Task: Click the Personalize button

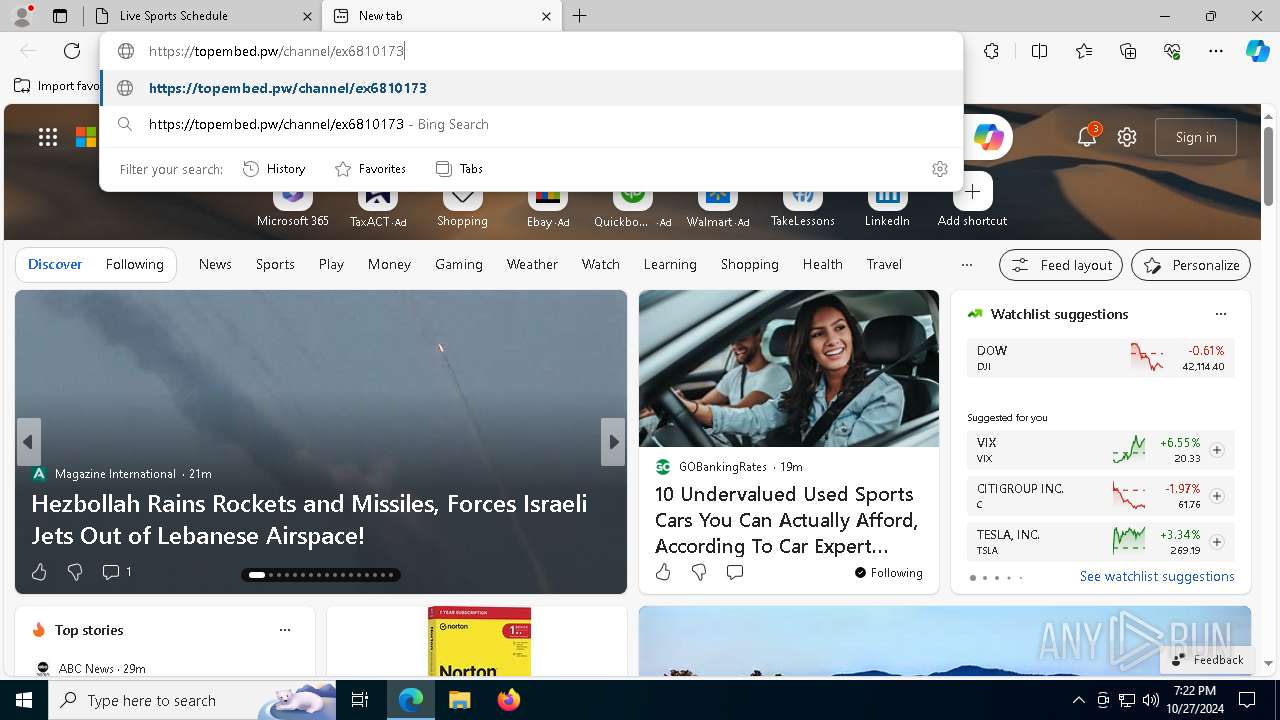Action: (x=1191, y=265)
